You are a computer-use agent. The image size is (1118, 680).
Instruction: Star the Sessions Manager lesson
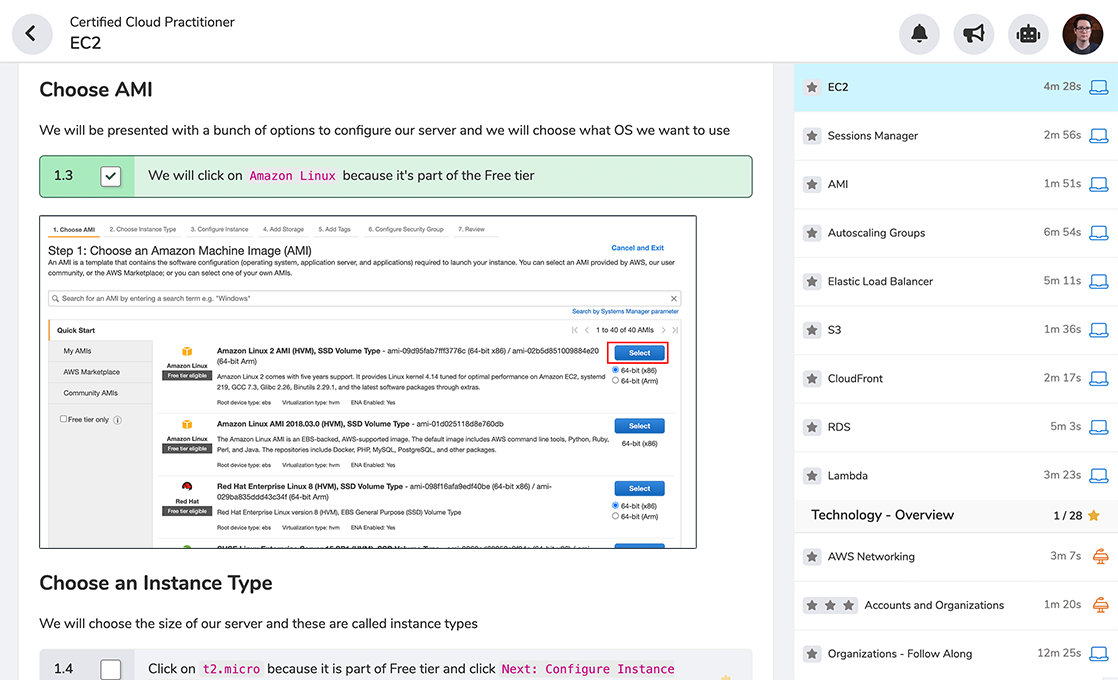(x=811, y=135)
